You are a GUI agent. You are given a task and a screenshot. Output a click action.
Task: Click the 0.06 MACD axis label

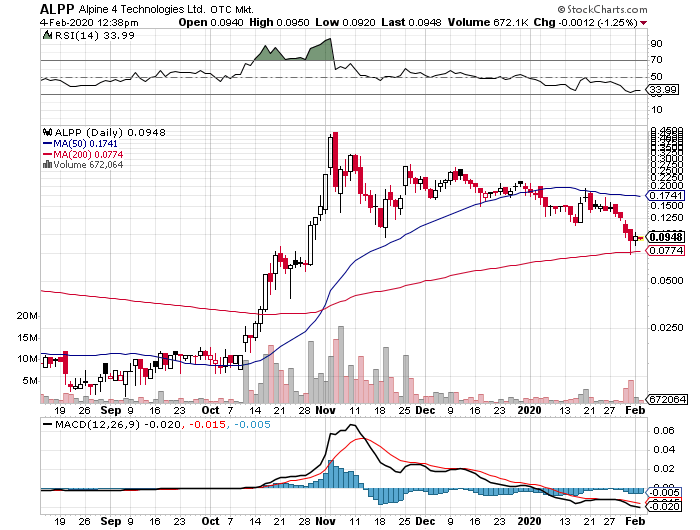[x=662, y=430]
